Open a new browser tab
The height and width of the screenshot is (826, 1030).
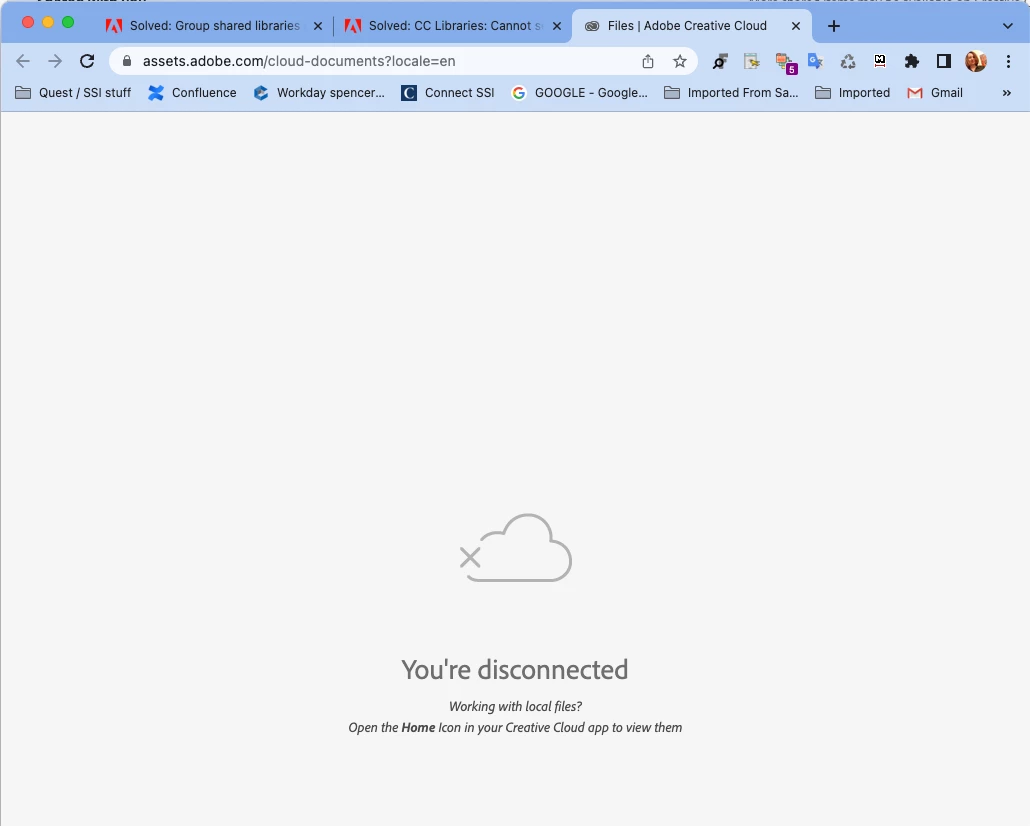pyautogui.click(x=834, y=26)
